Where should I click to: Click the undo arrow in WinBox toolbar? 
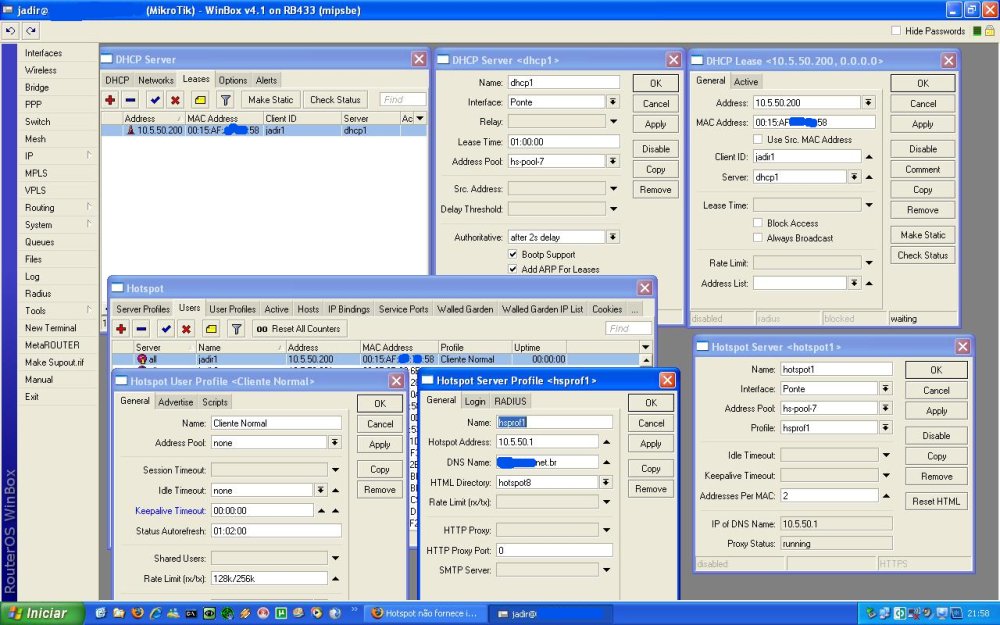10,31
